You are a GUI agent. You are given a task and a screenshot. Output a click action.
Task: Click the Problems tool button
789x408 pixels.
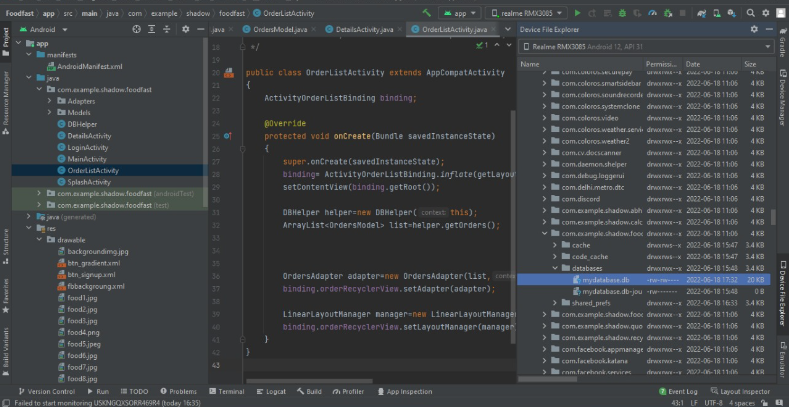(179, 391)
